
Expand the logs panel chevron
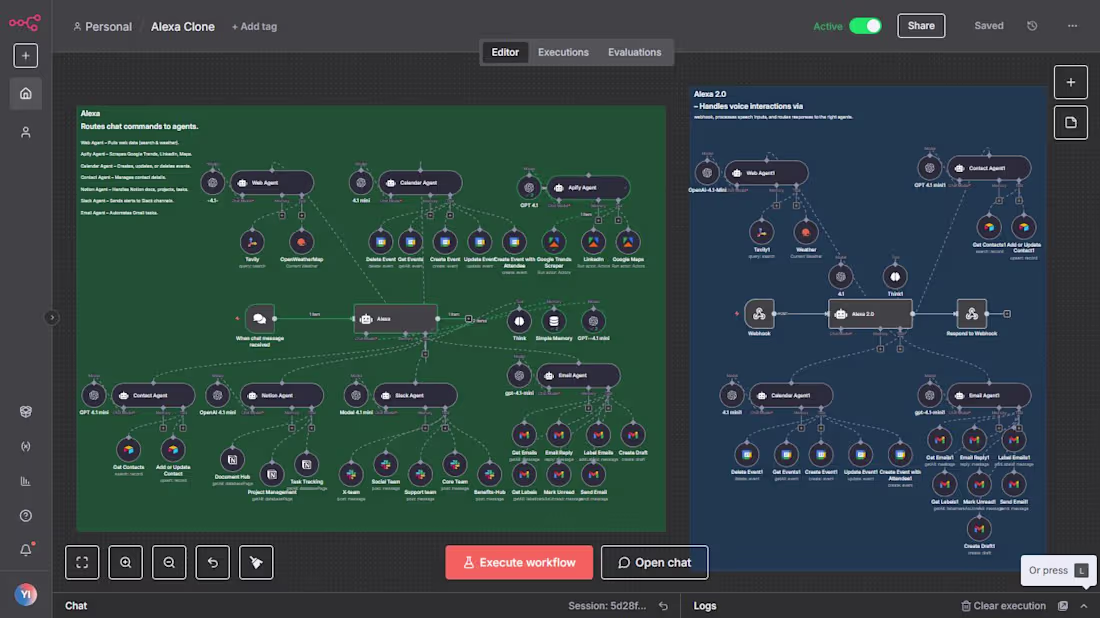pos(1084,606)
